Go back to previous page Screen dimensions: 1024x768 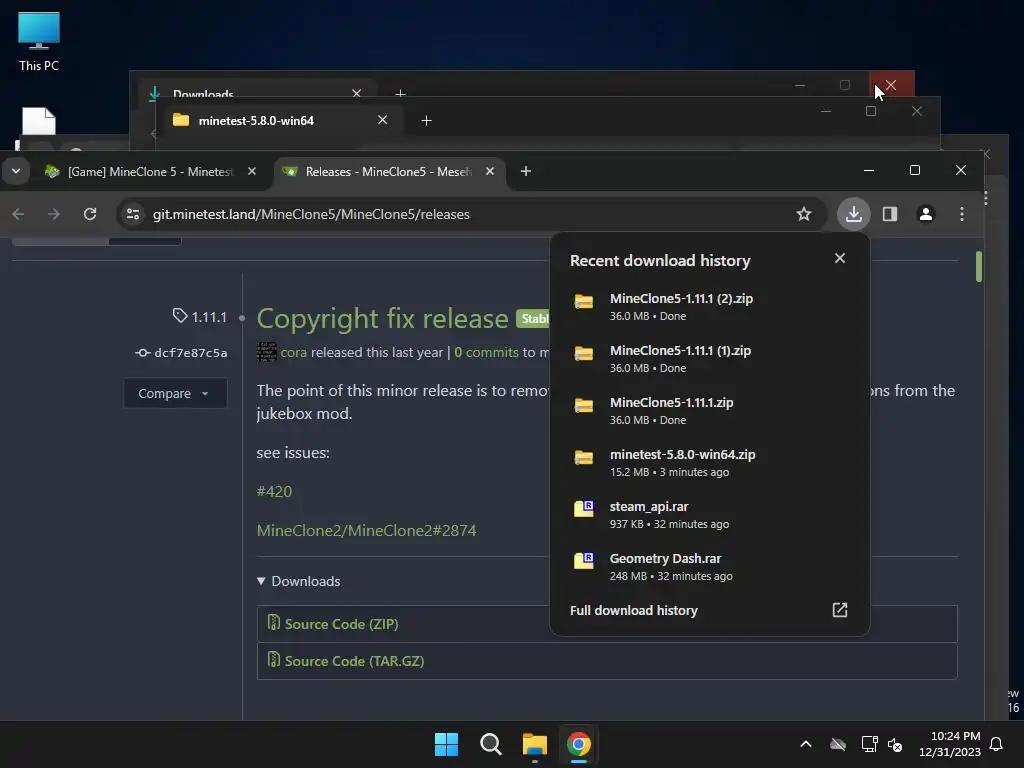(18, 214)
